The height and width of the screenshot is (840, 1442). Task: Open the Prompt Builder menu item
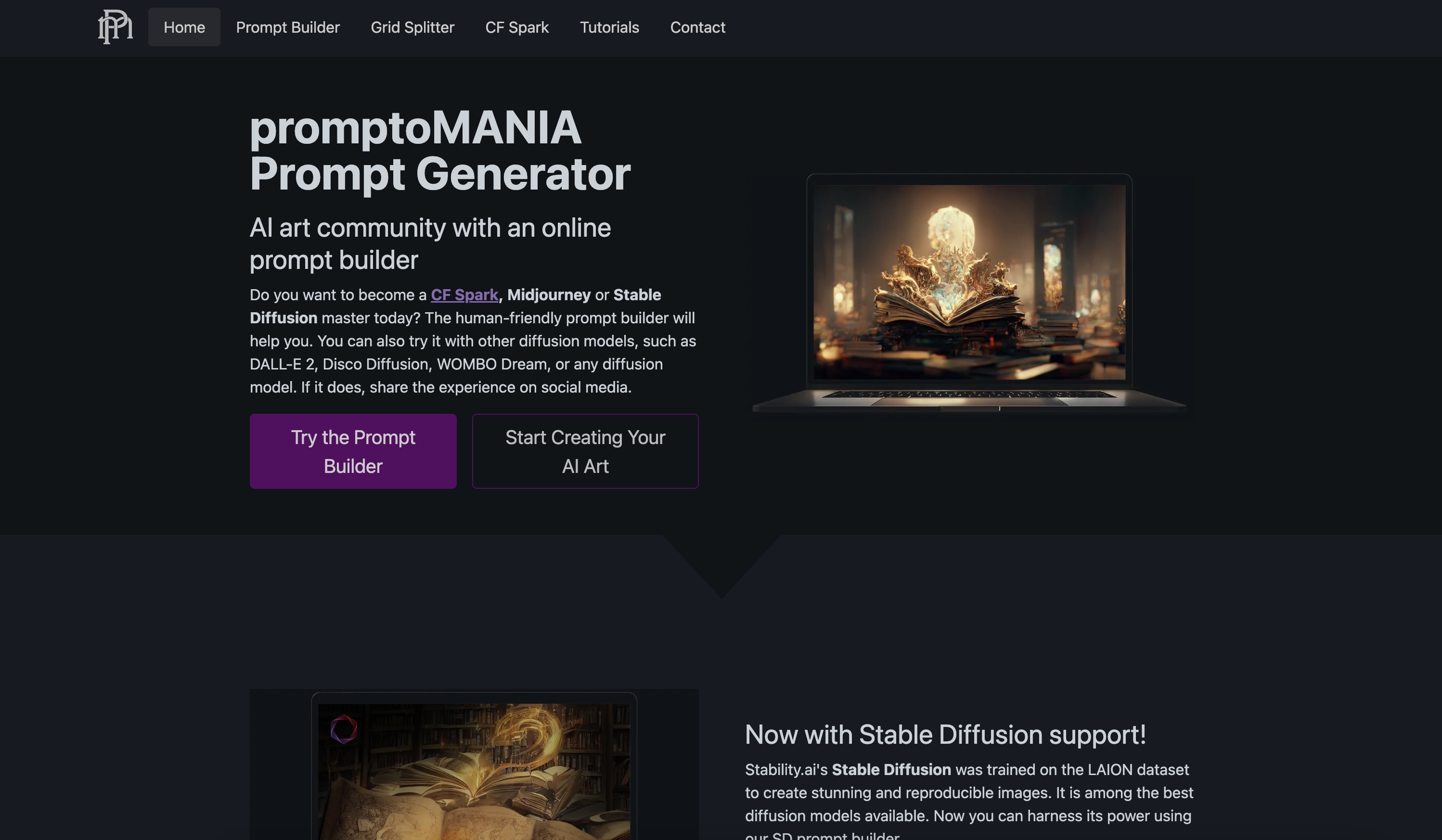coord(288,27)
